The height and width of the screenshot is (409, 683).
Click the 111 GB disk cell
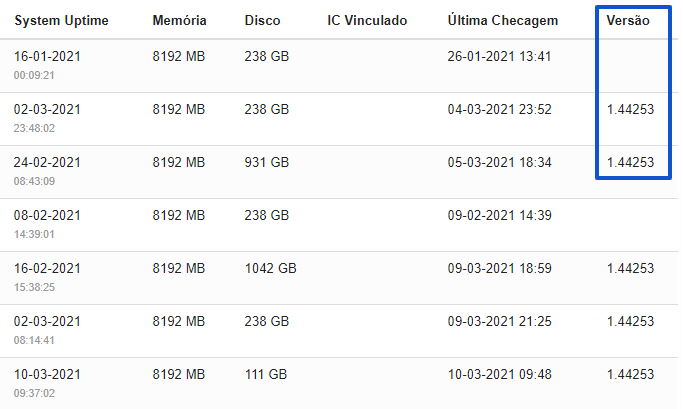coord(266,375)
